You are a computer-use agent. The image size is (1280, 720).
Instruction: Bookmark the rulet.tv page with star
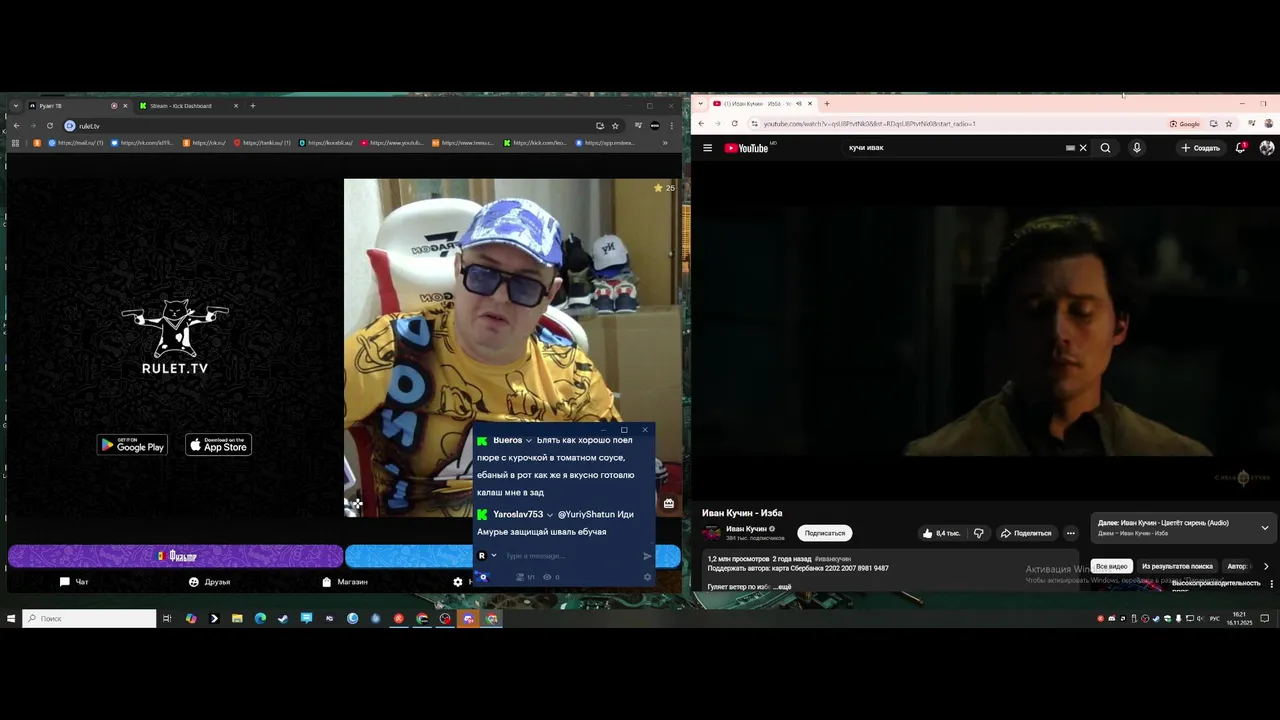[x=615, y=126]
